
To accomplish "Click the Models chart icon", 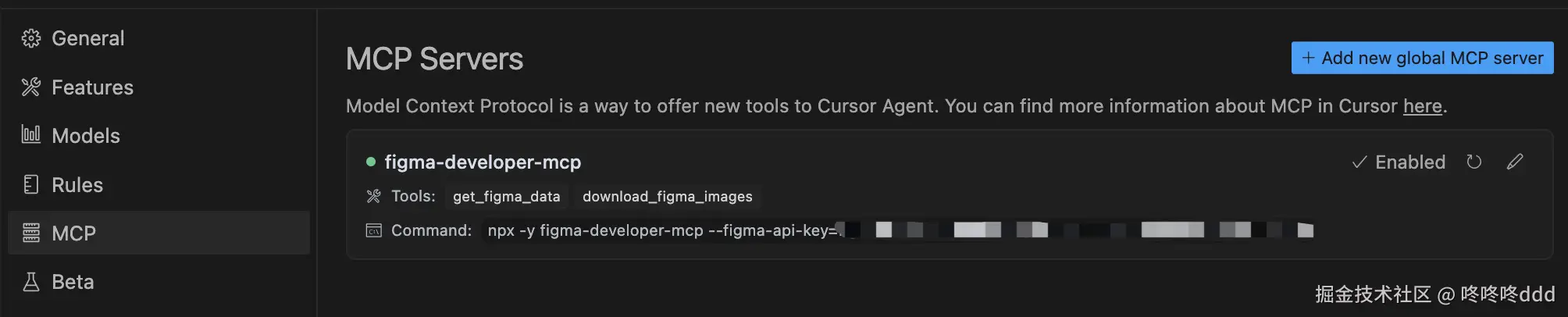I will coord(31,135).
